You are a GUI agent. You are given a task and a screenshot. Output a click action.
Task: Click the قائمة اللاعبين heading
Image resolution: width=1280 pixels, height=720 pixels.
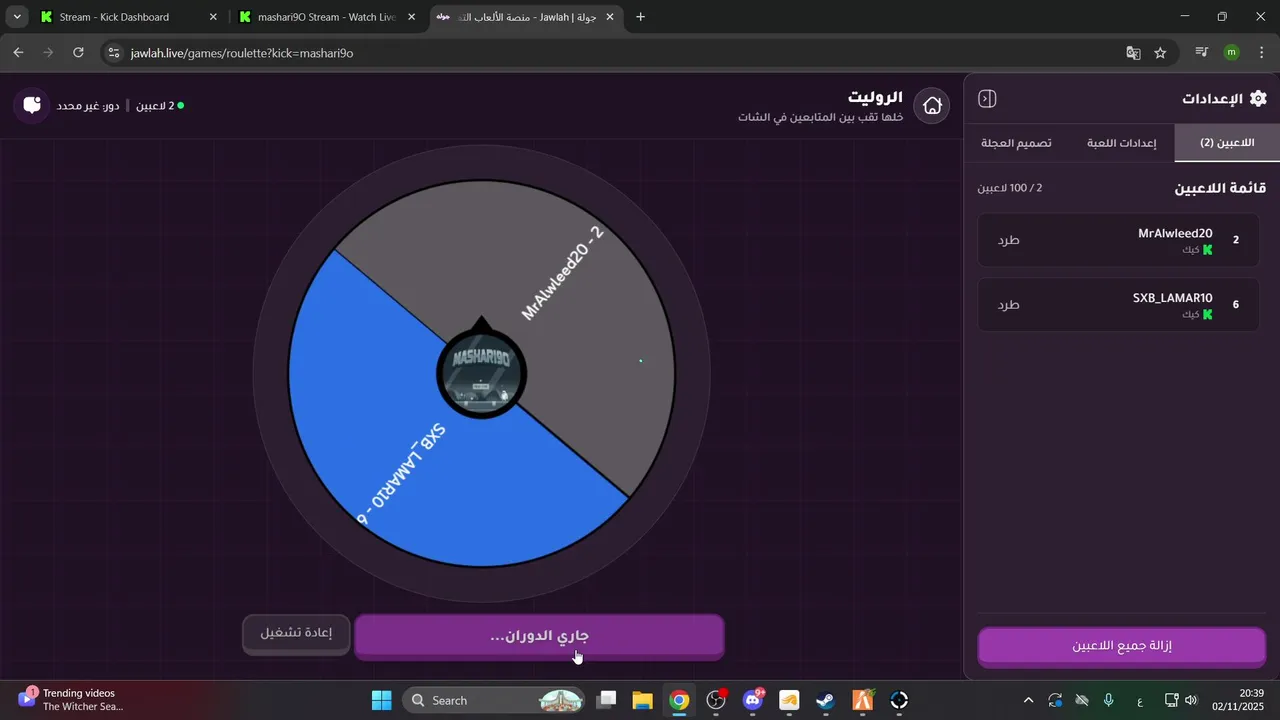click(x=1220, y=188)
